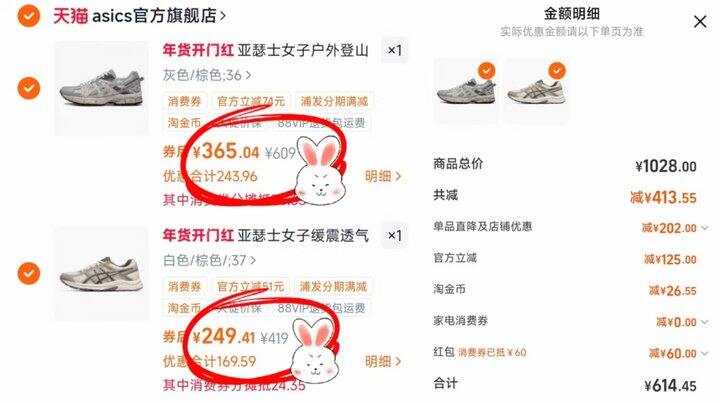
Task: Deselect the grey/brown size 36 shoe item
Action: click(28, 88)
